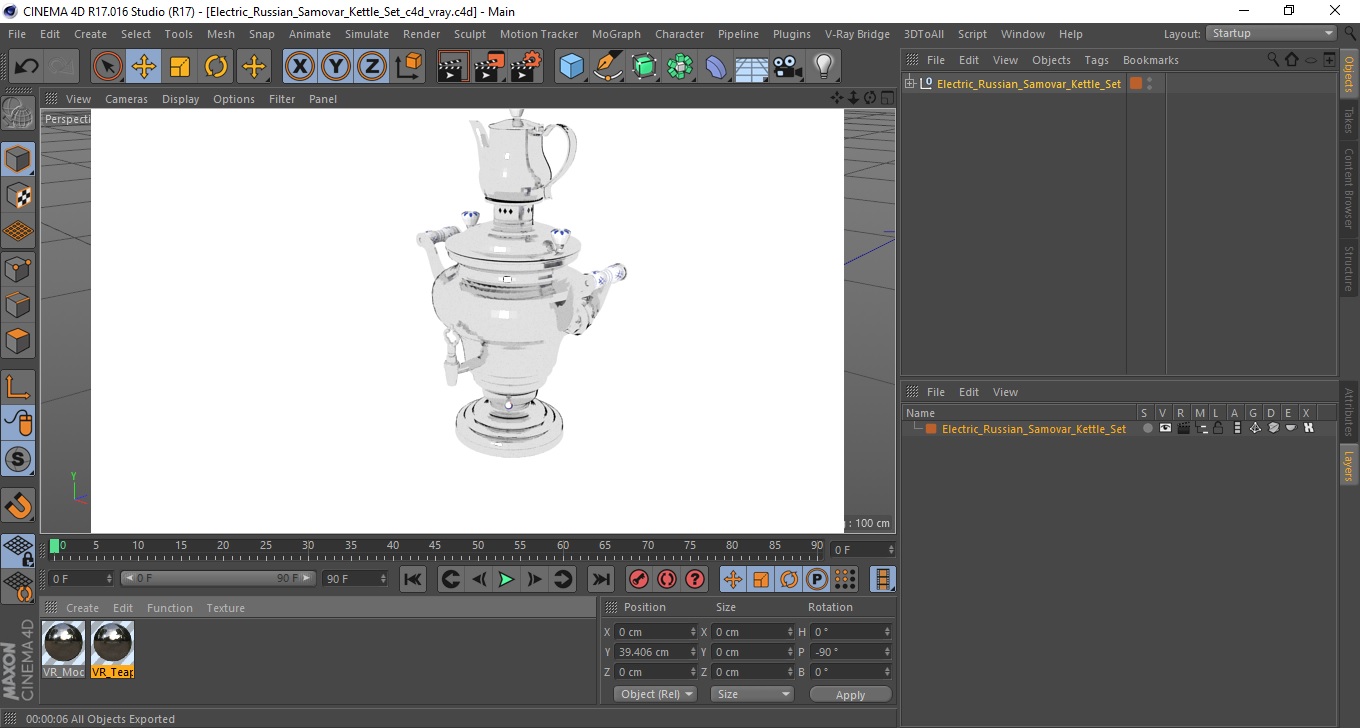This screenshot has width=1360, height=728.
Task: Activate the Scale tool
Action: (180, 67)
